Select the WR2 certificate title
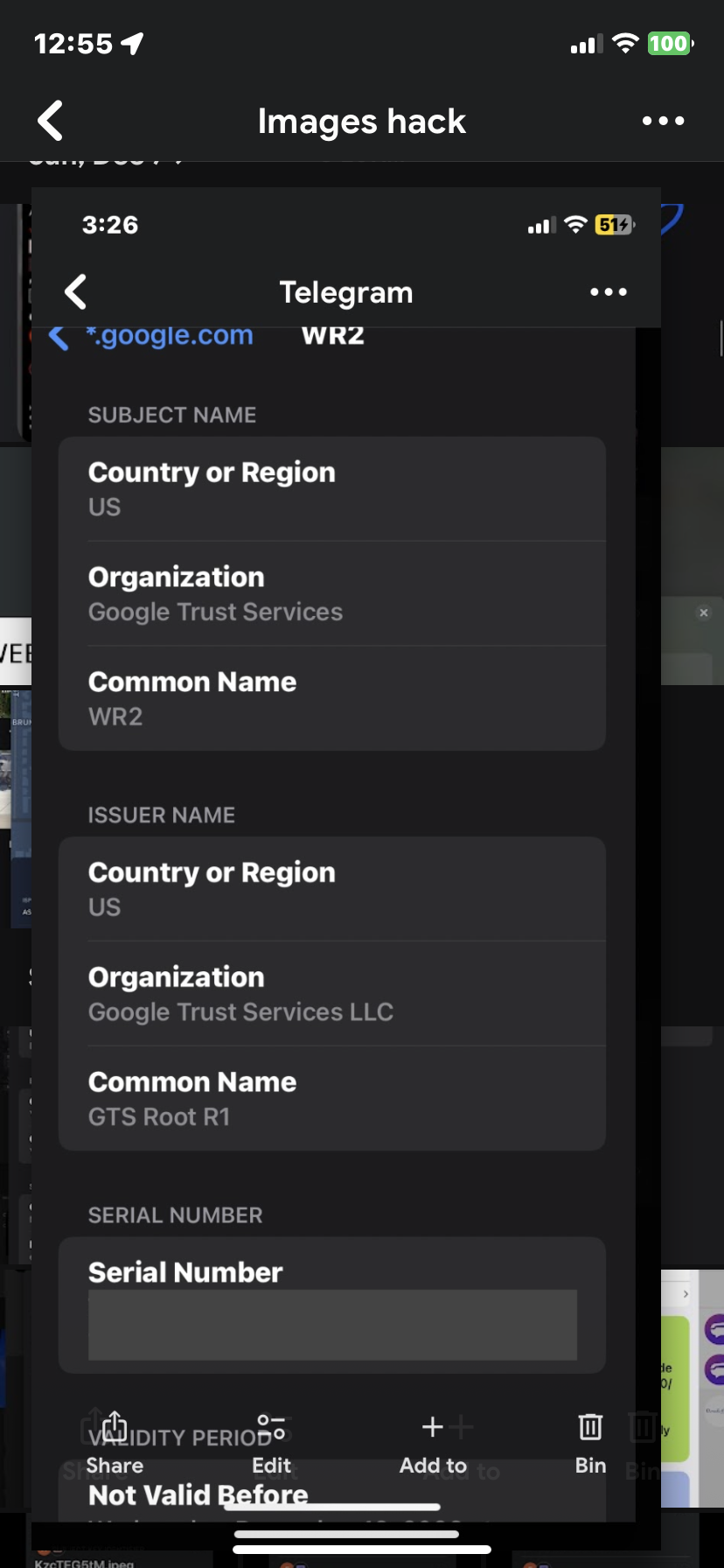This screenshot has height=1568, width=724. 333,335
